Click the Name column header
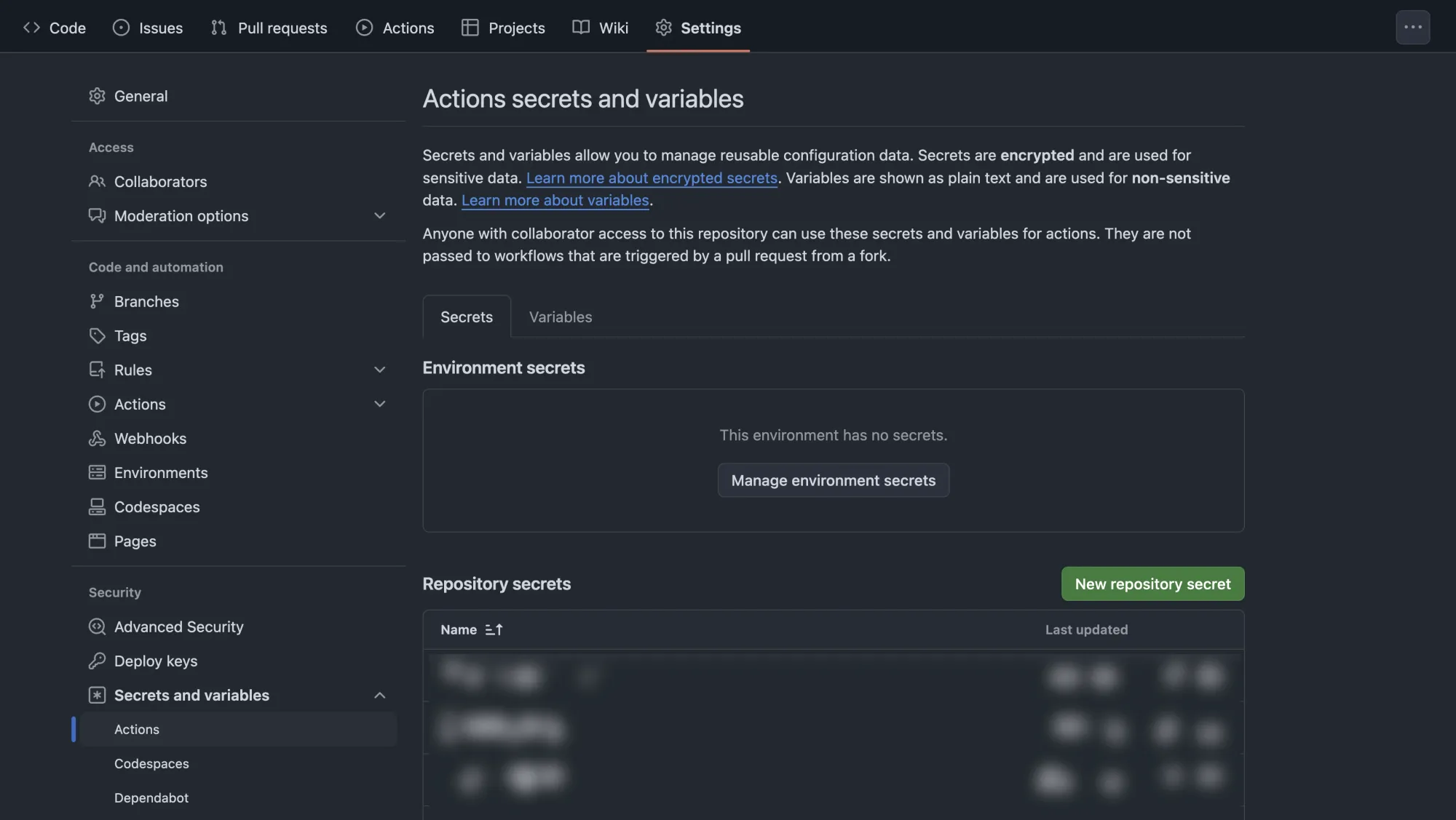1456x820 pixels. [459, 629]
